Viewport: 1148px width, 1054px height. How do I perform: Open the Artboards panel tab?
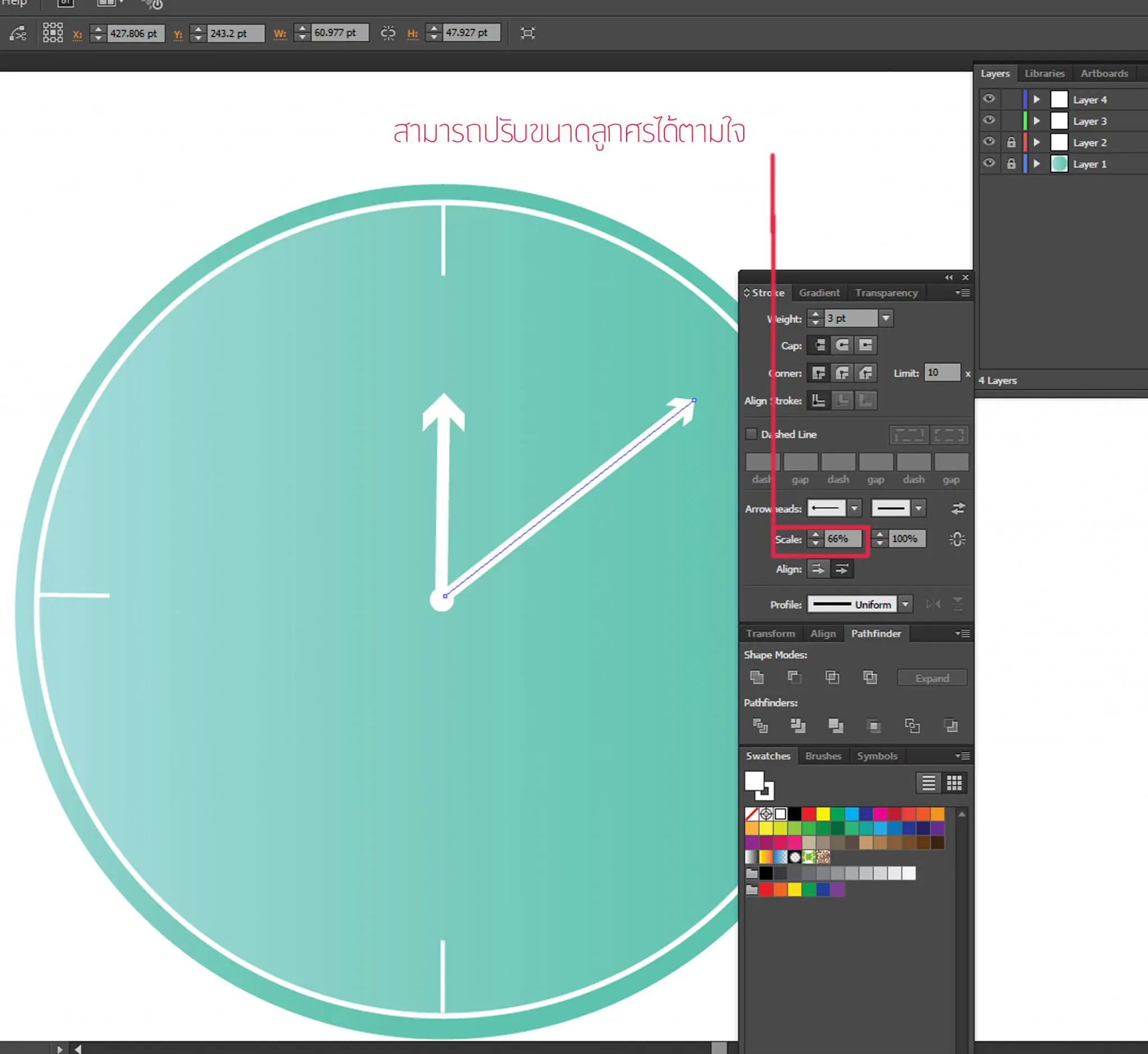(1105, 73)
